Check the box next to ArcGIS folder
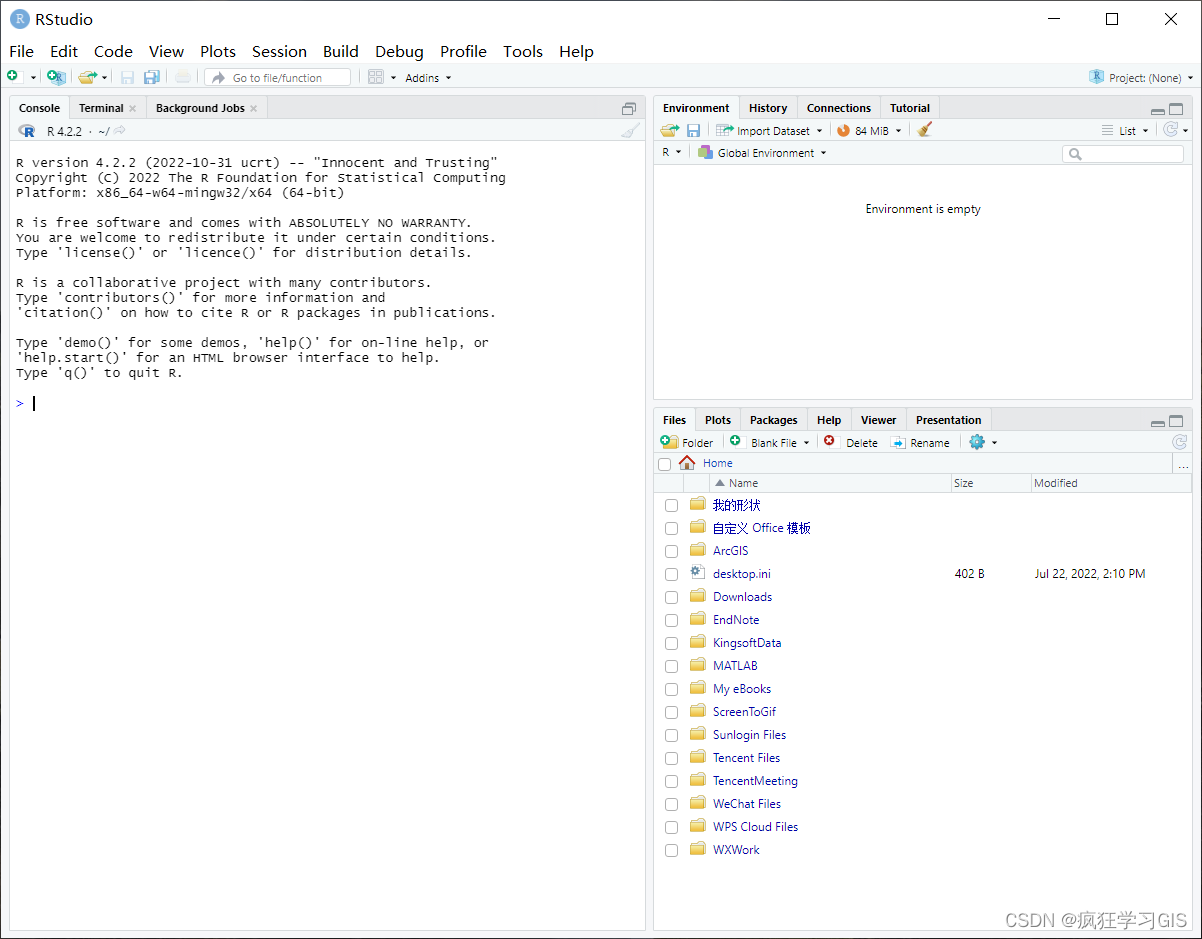 [x=671, y=551]
